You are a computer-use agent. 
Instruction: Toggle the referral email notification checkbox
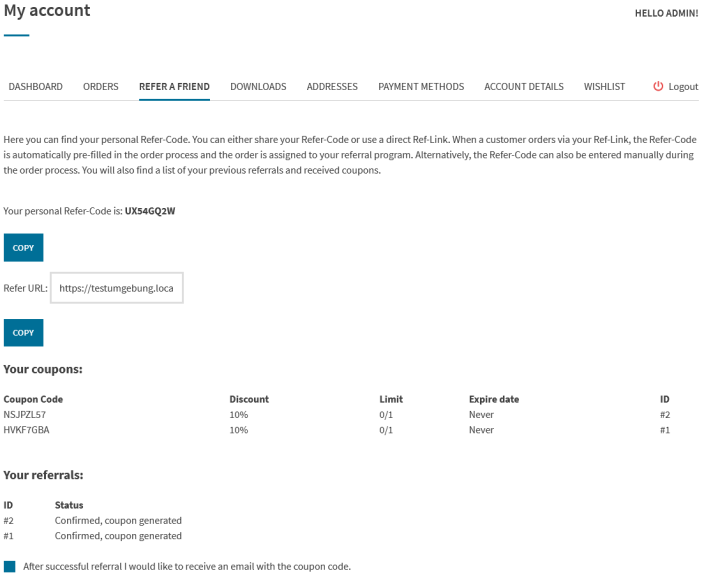click(10, 566)
